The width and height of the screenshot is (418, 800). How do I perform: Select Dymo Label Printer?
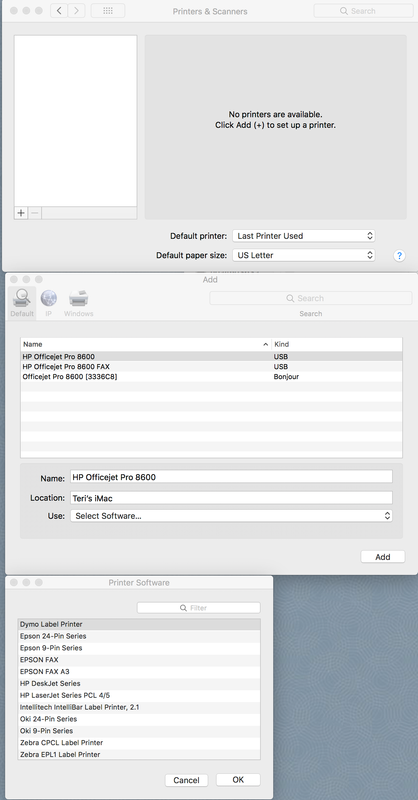[139, 624]
